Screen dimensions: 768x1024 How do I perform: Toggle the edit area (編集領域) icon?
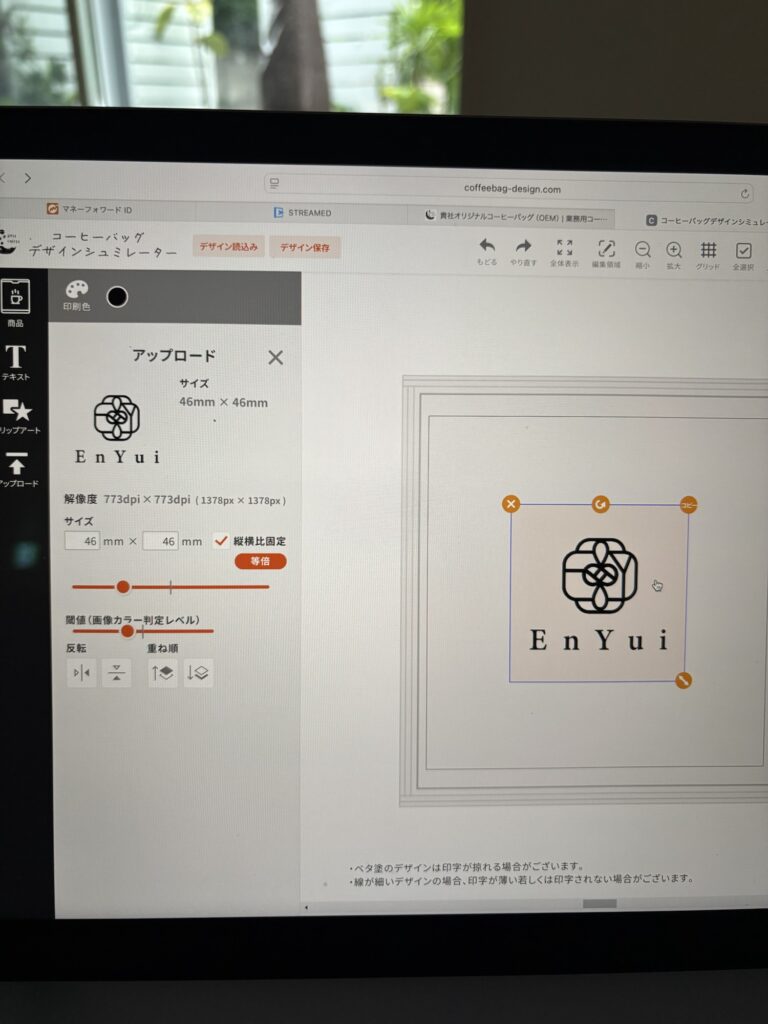coord(606,249)
